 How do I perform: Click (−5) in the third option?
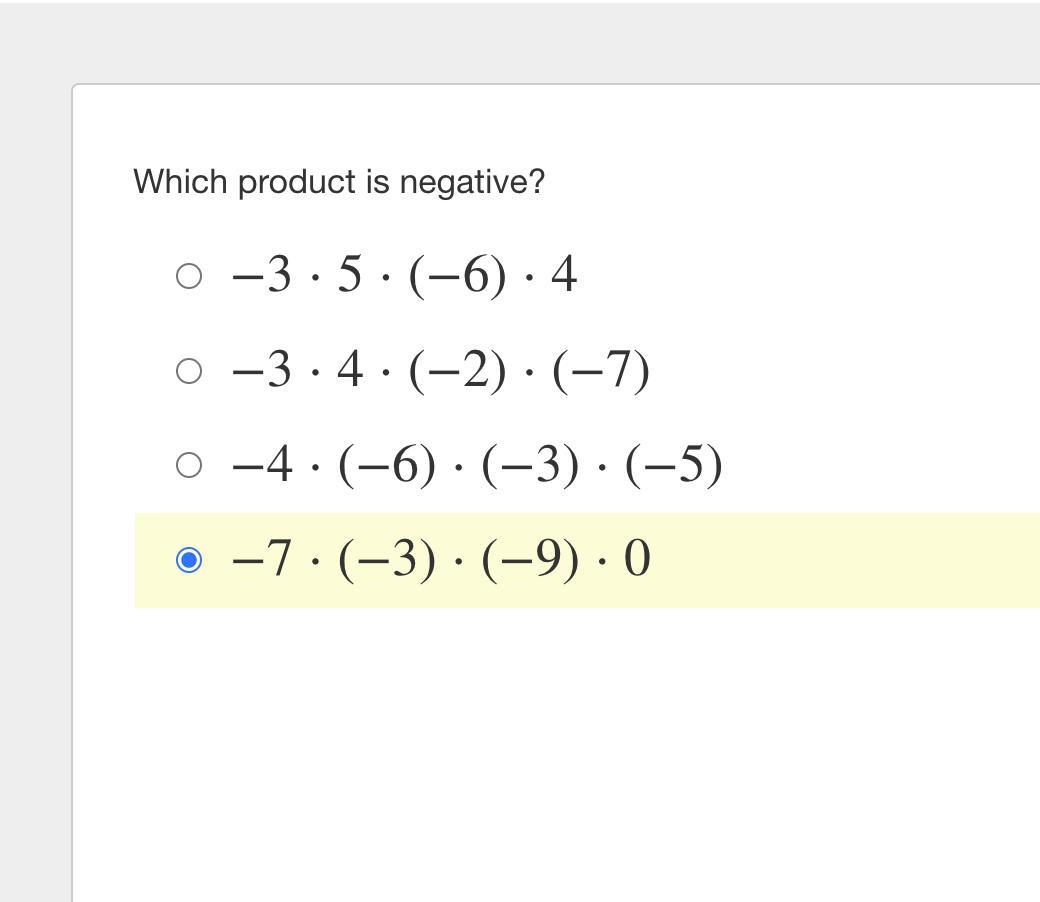point(673,465)
